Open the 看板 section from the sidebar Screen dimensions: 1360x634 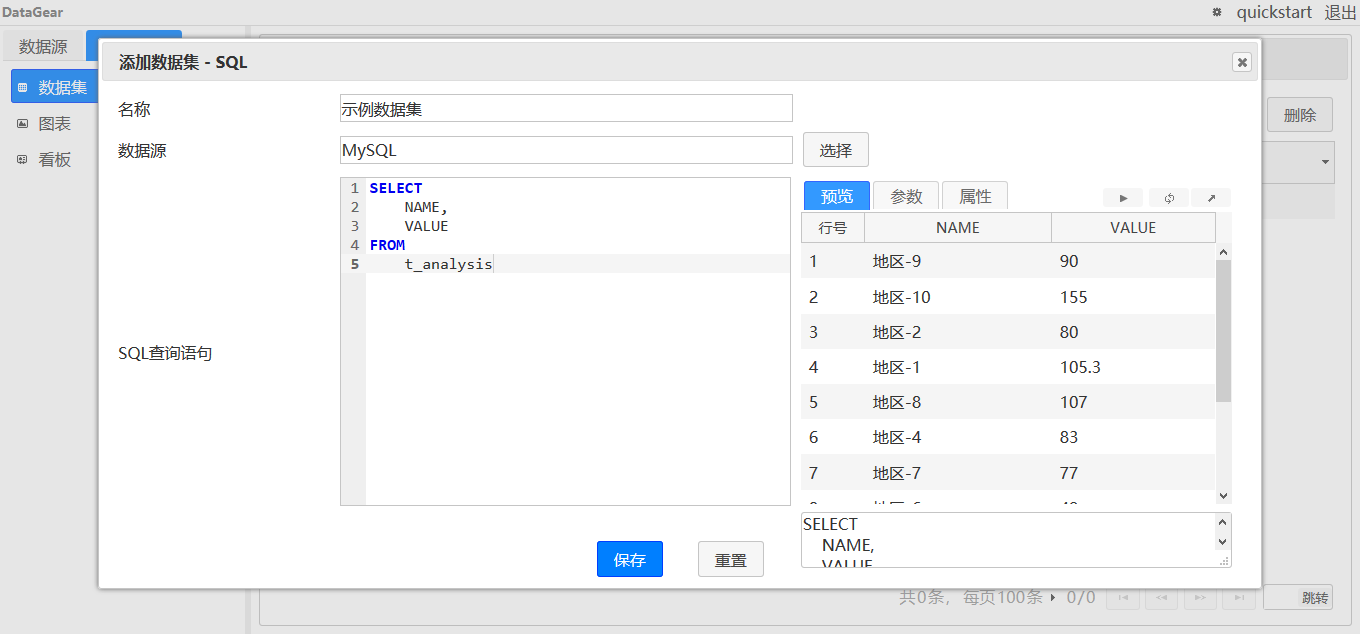[55, 159]
